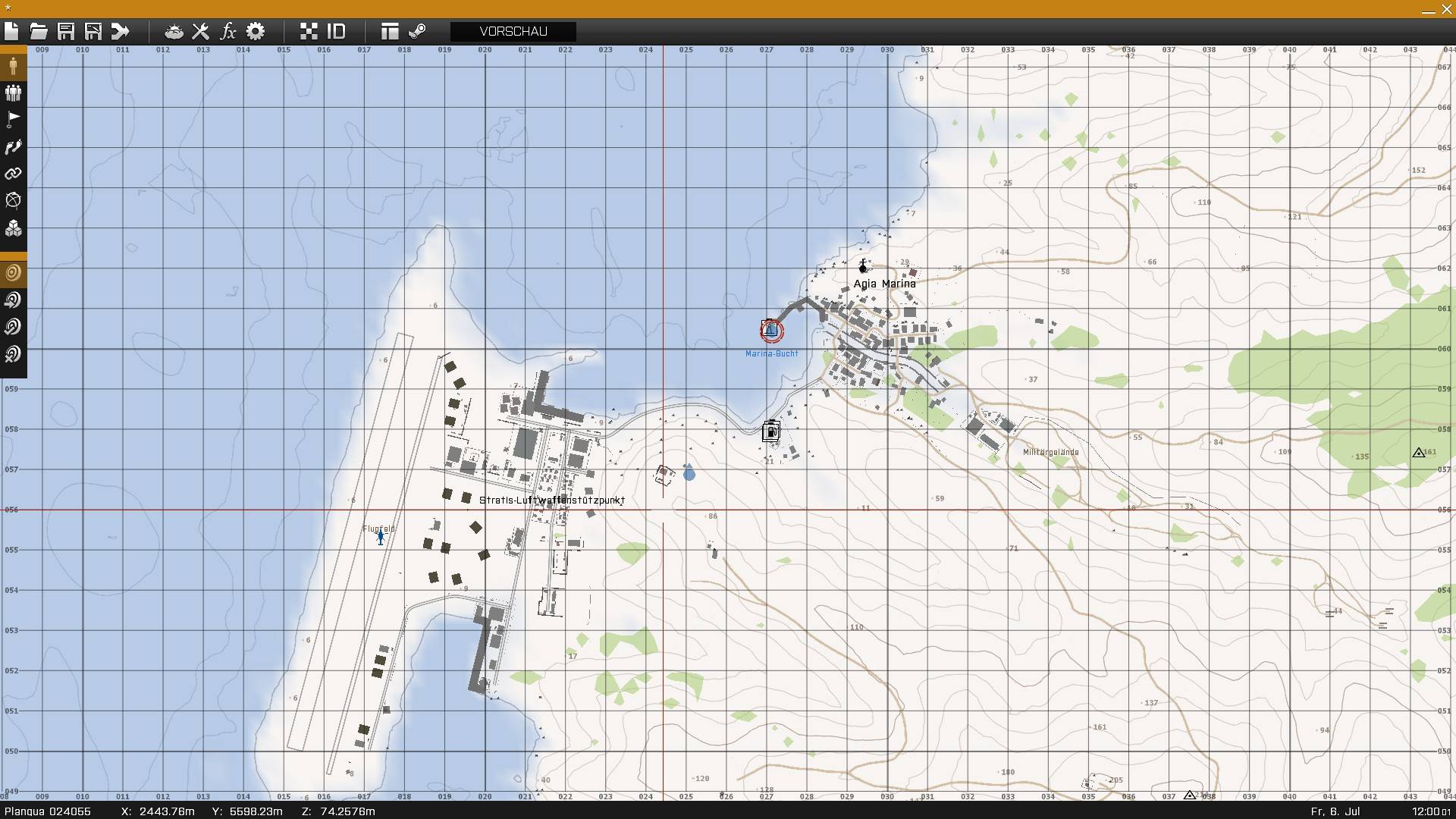
Task: Toggle object ID display
Action: coord(336,31)
